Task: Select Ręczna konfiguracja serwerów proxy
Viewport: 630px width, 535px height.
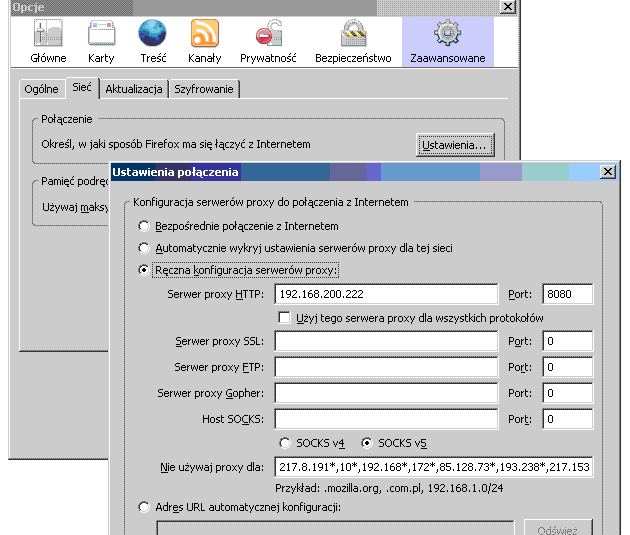Action: coord(145,270)
